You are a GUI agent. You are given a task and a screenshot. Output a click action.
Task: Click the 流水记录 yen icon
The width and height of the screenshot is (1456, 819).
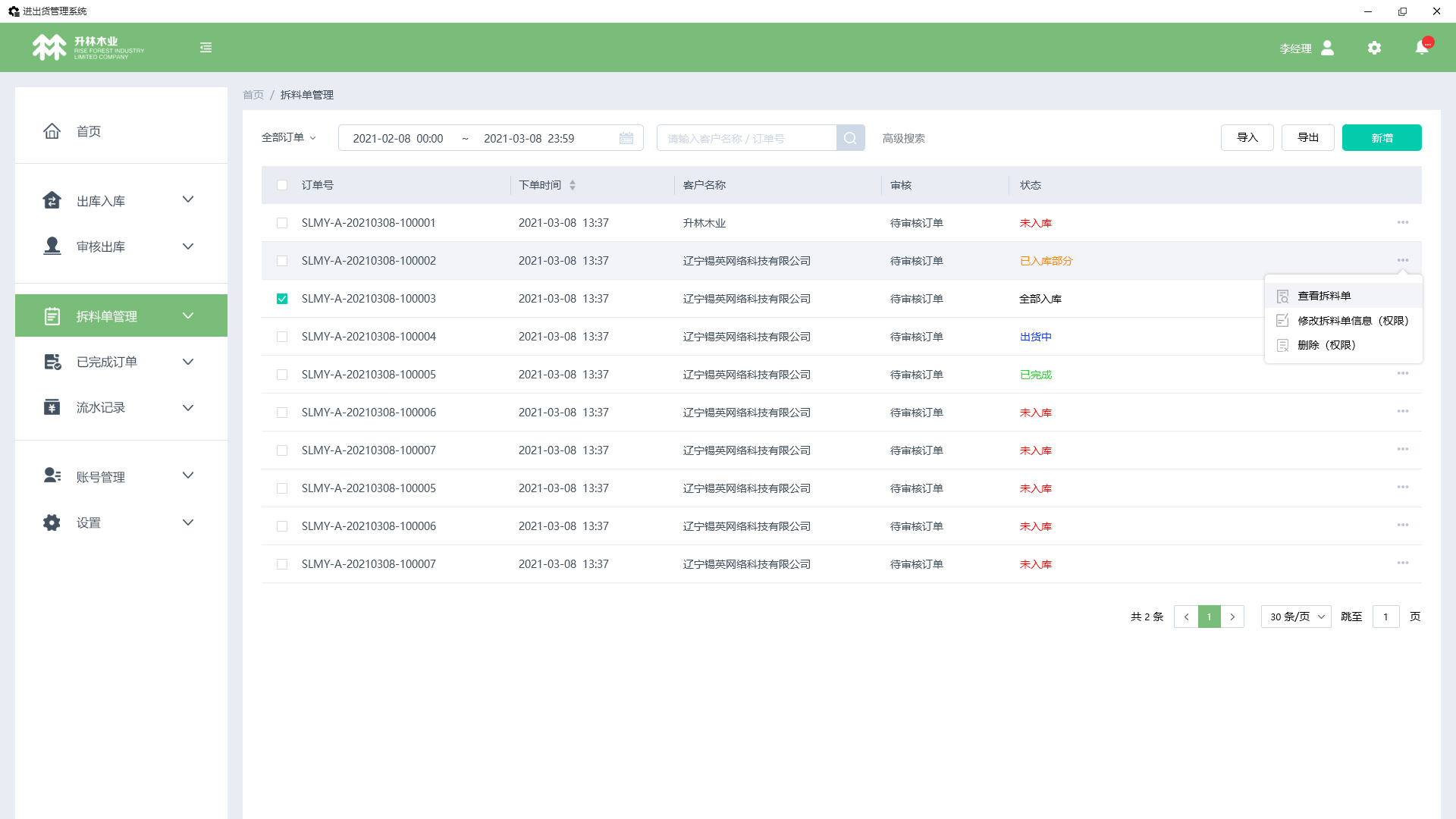tap(52, 407)
